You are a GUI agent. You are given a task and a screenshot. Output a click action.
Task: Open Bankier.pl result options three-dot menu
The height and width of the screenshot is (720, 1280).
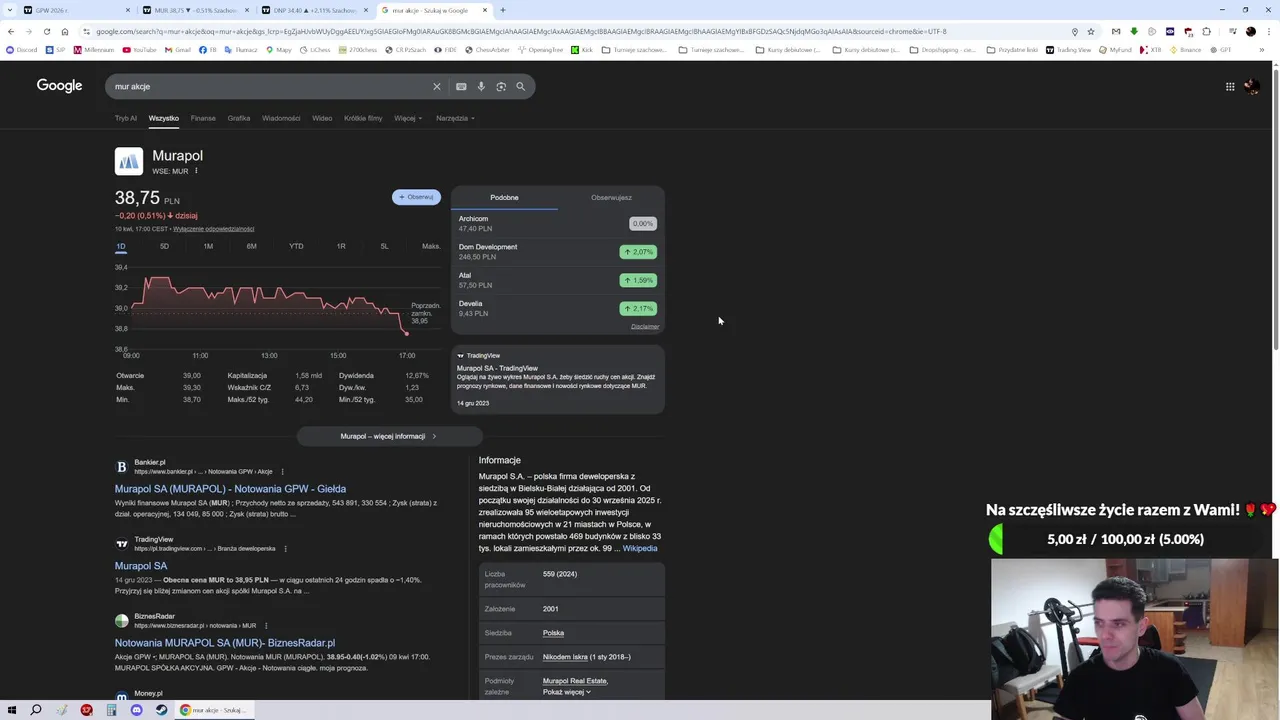pyautogui.click(x=282, y=472)
